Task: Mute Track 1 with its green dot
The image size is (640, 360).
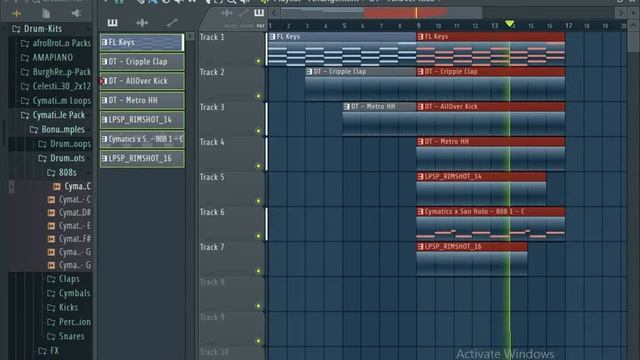Action: pos(258,61)
